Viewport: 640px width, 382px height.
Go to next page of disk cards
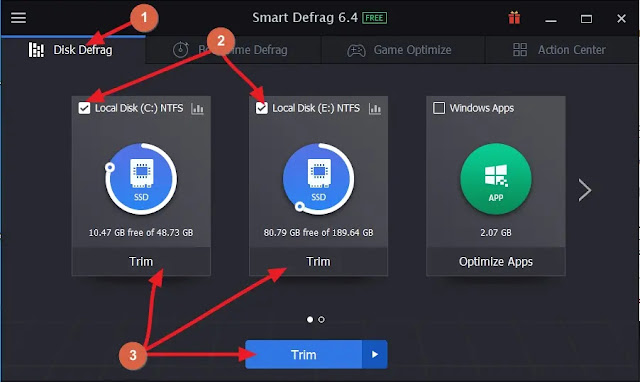(x=585, y=190)
